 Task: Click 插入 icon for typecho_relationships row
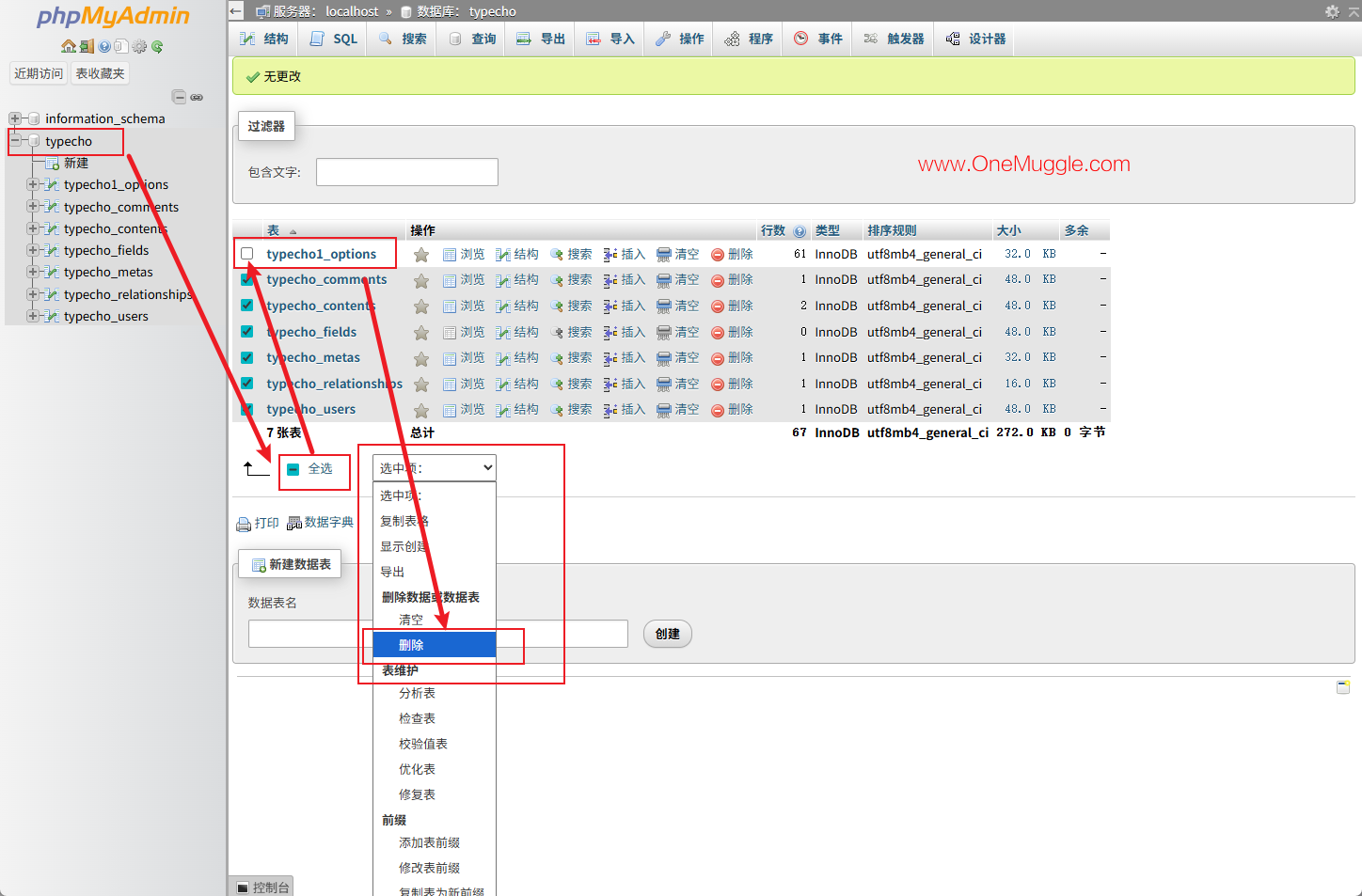click(x=610, y=385)
